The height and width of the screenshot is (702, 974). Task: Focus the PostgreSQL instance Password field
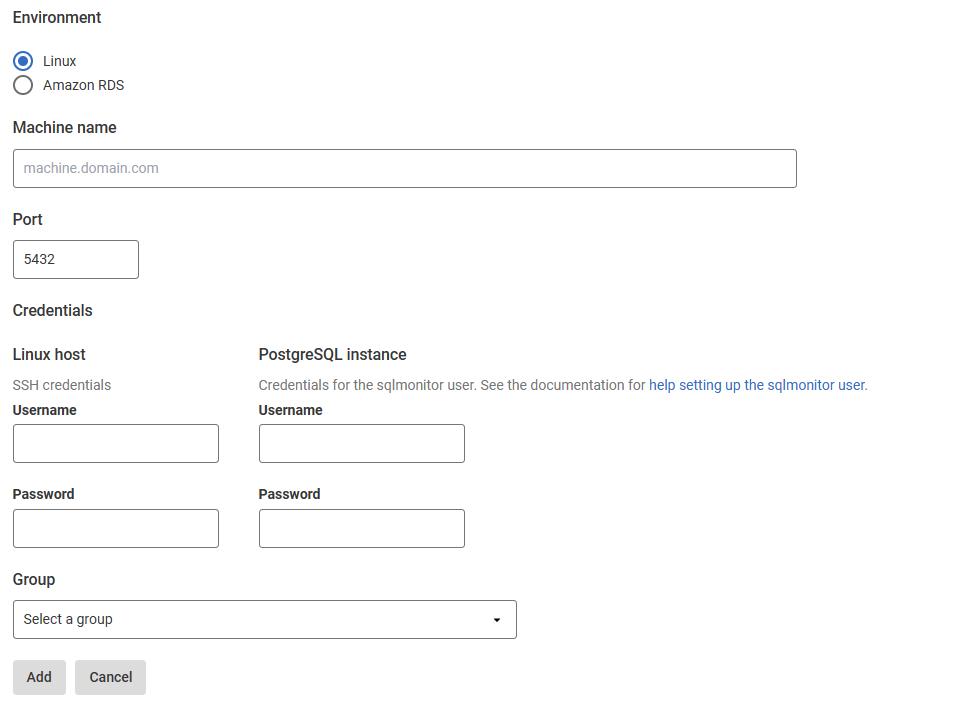pos(361,528)
